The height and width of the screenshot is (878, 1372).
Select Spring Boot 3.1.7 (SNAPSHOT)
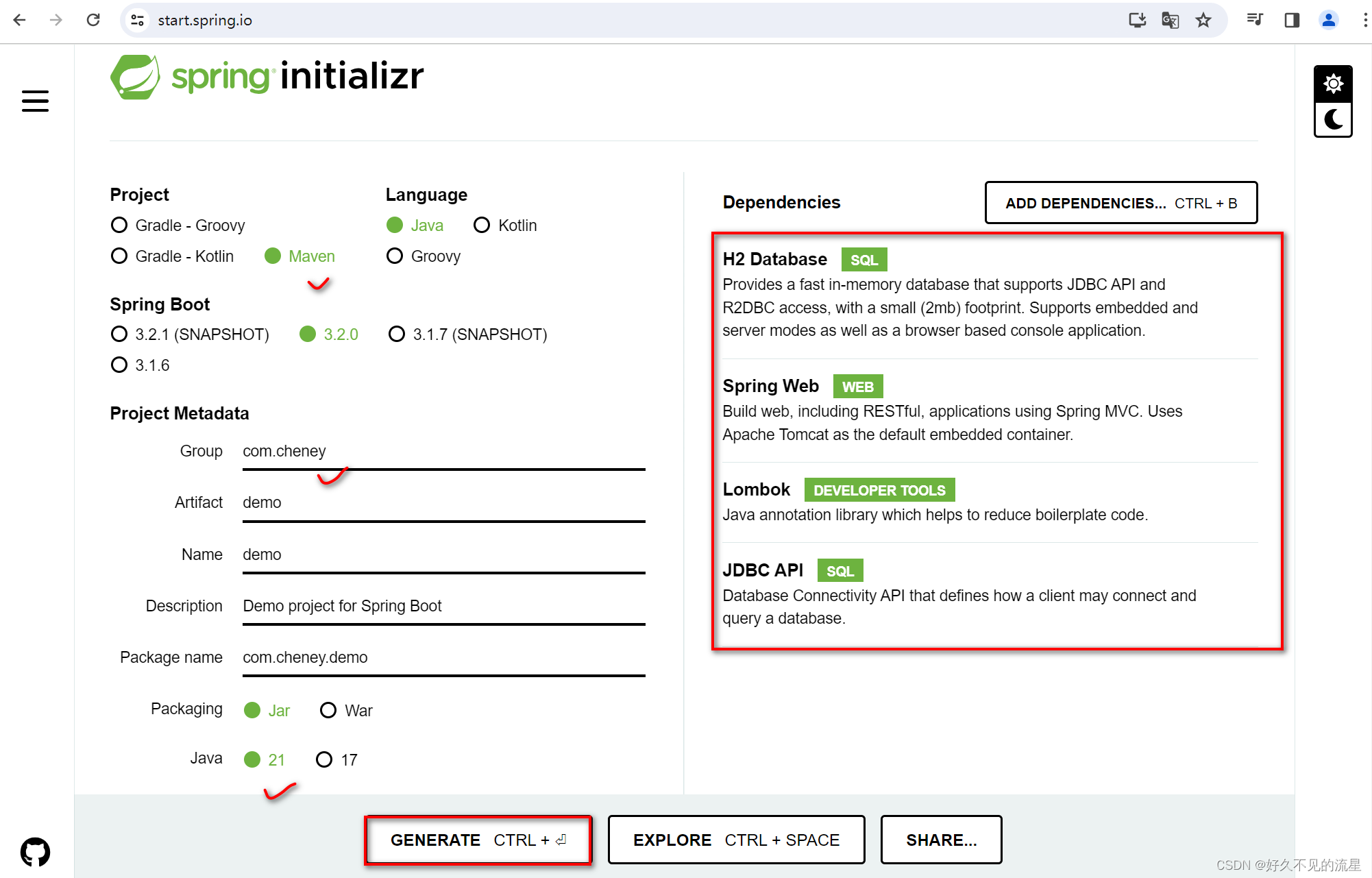[467, 334]
